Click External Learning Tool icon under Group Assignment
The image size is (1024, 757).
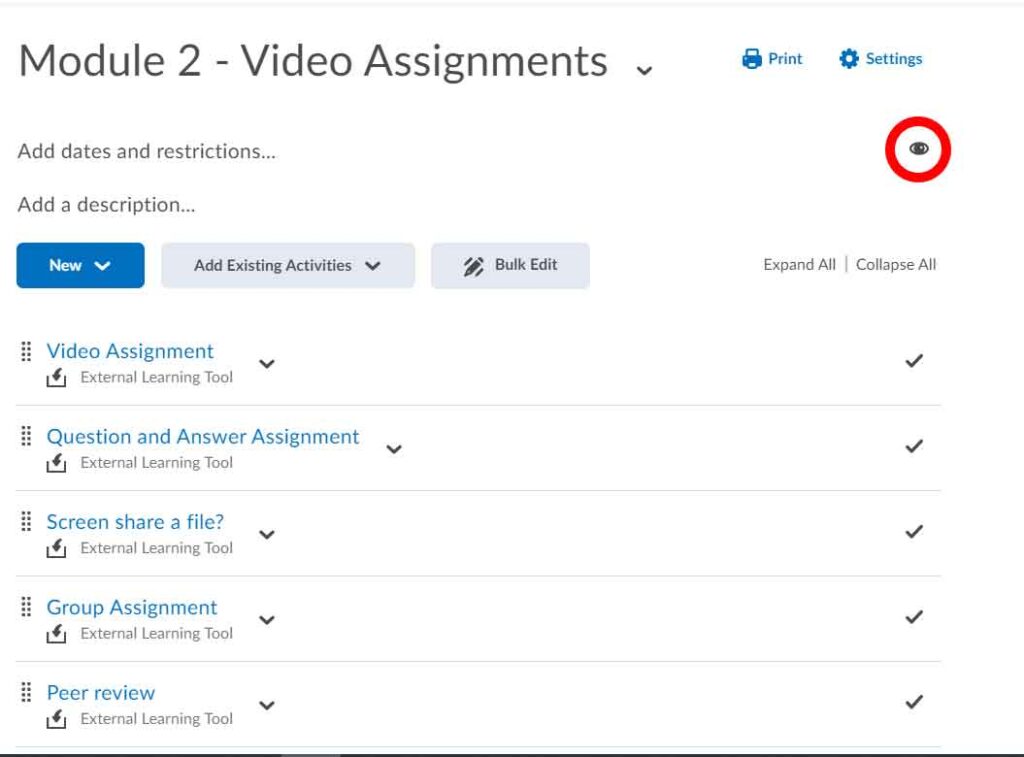click(57, 633)
